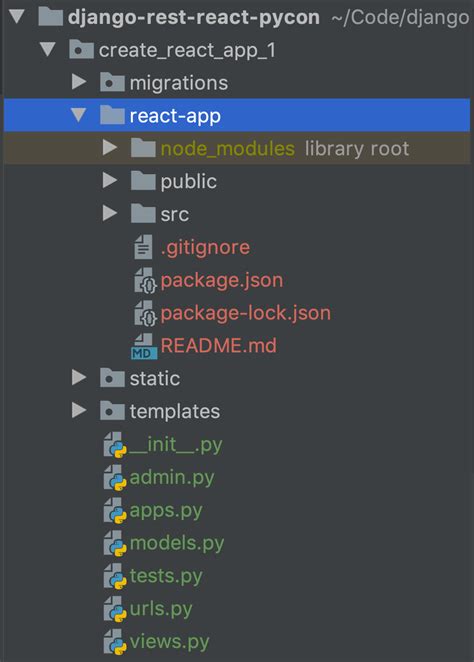Select the src folder label

[175, 215]
